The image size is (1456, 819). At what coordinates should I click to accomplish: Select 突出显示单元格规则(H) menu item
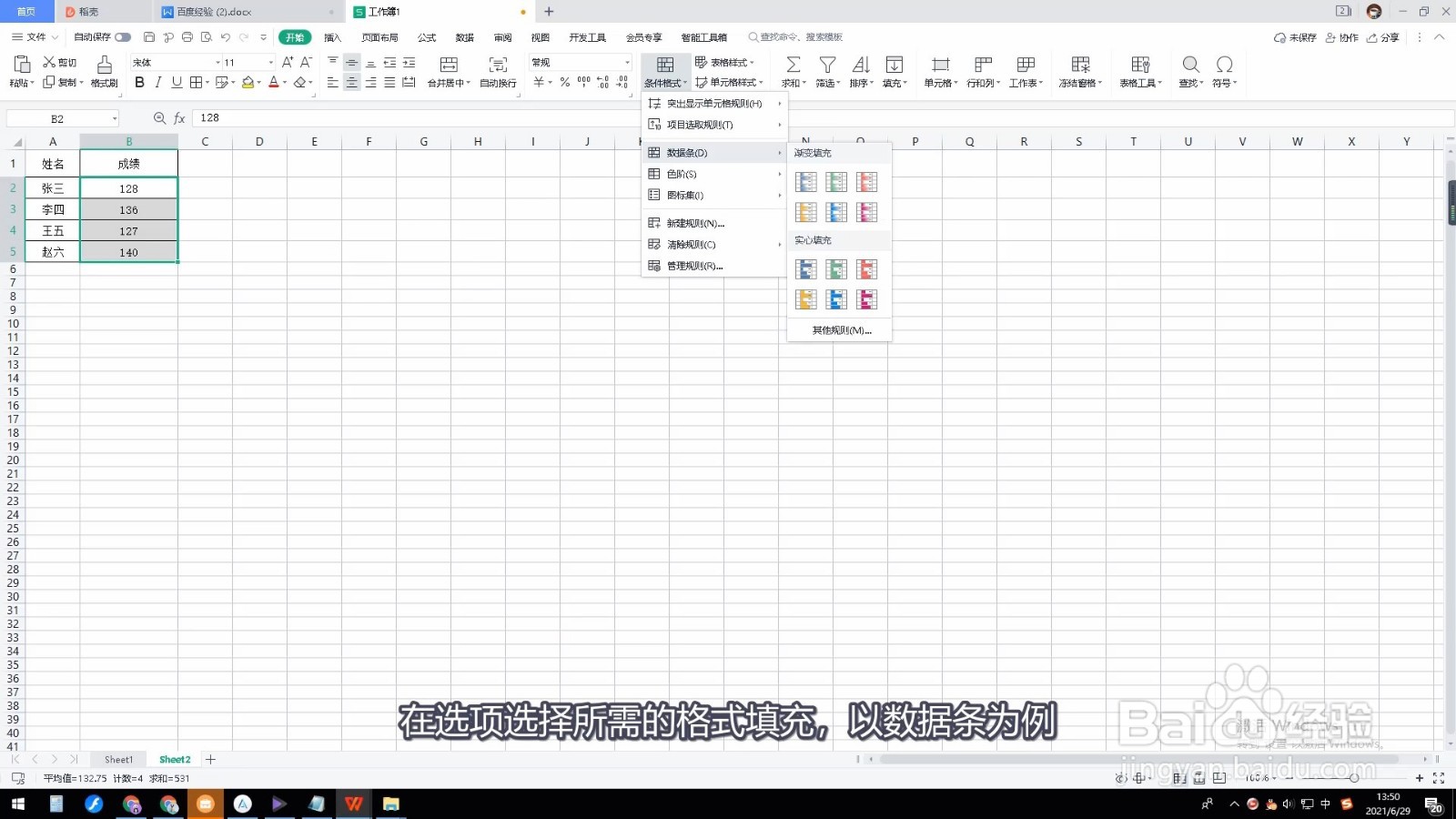pos(714,104)
